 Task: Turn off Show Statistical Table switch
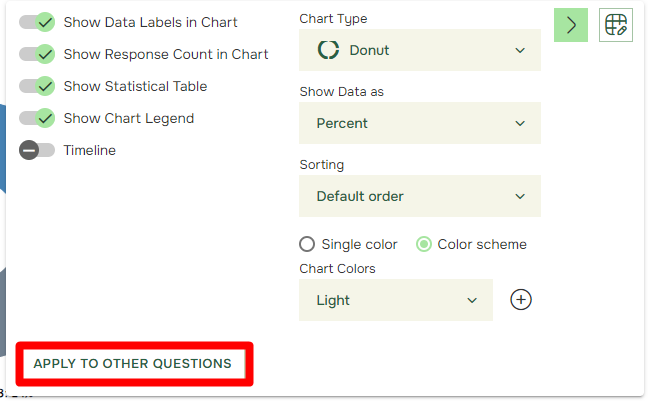pos(37,86)
